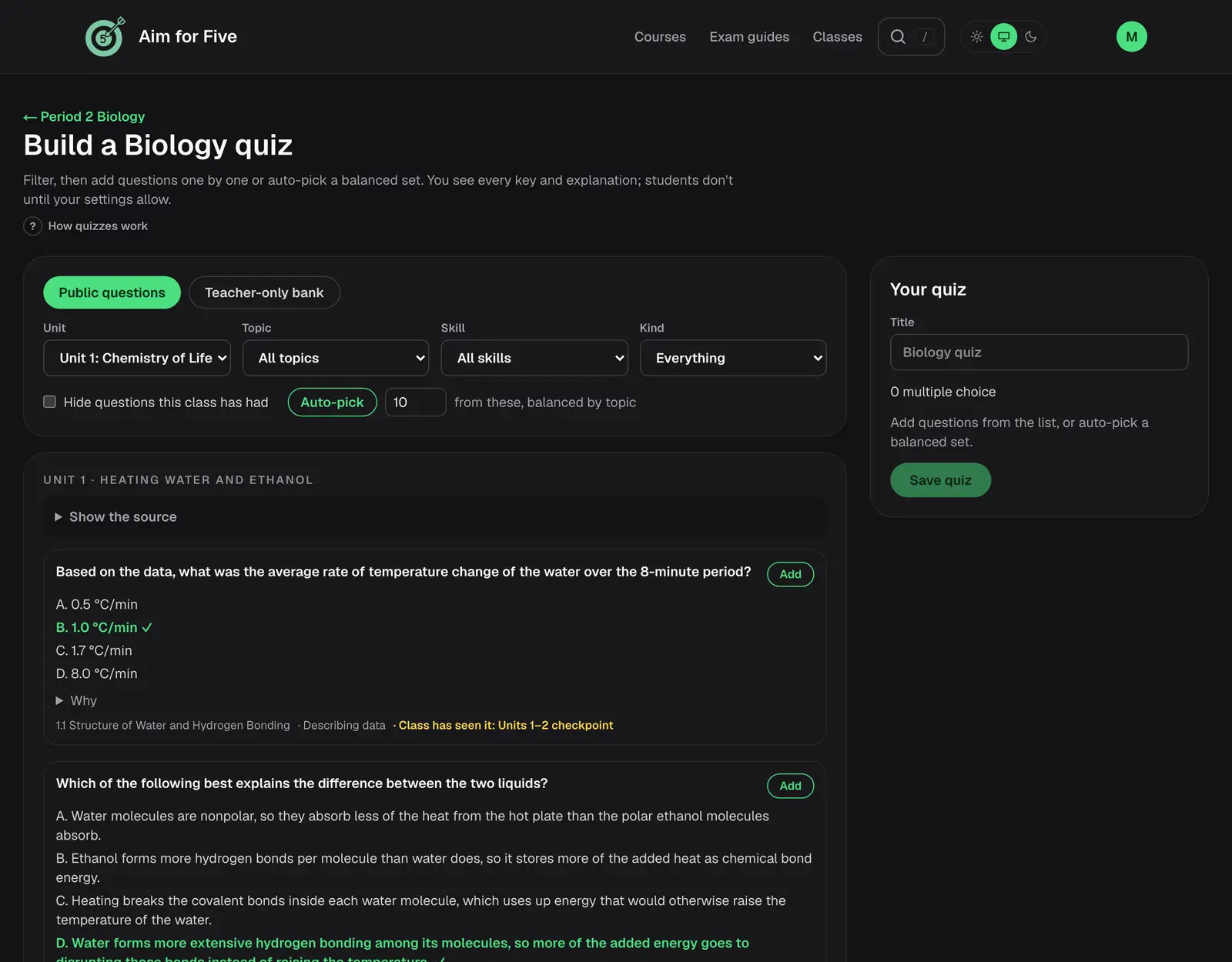The image size is (1232, 962).
Task: Click 1.1 Structure of Water topic tag
Action: [173, 726]
